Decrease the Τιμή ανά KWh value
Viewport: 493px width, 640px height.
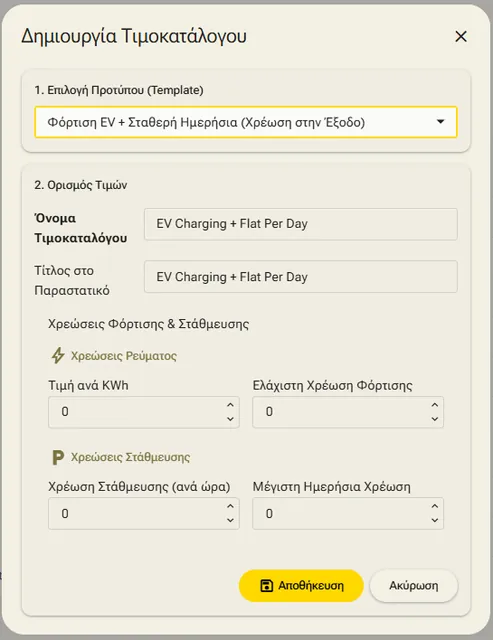coord(230,419)
